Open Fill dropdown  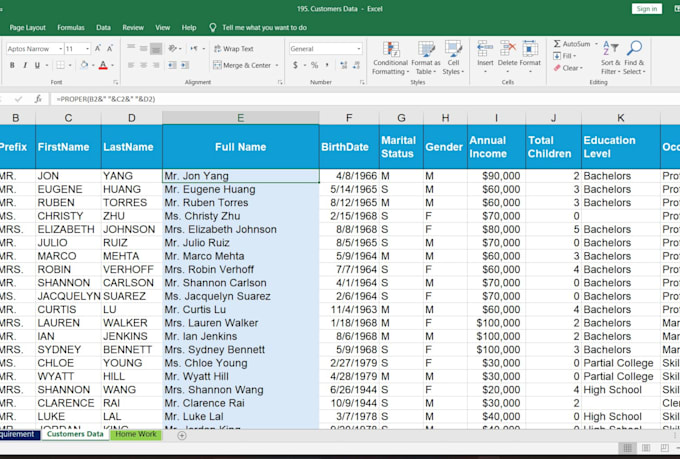pyautogui.click(x=564, y=56)
